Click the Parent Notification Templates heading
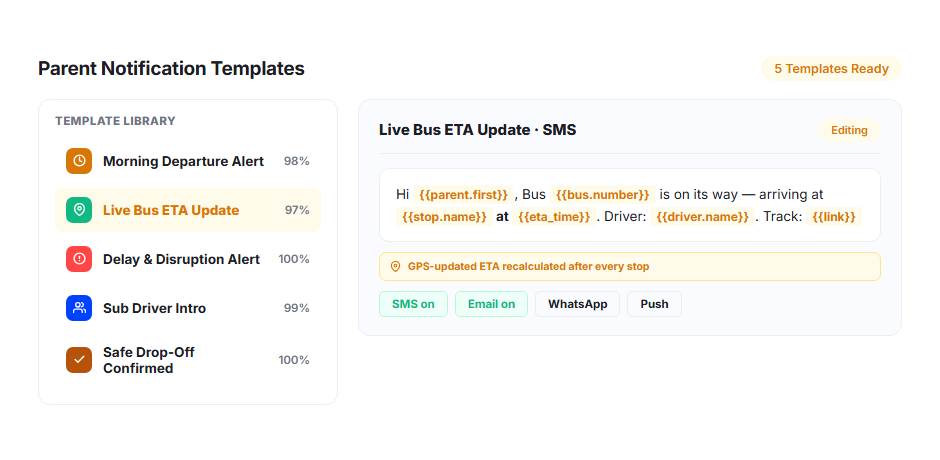Screen dimensions: 940x460 pyautogui.click(x=171, y=68)
